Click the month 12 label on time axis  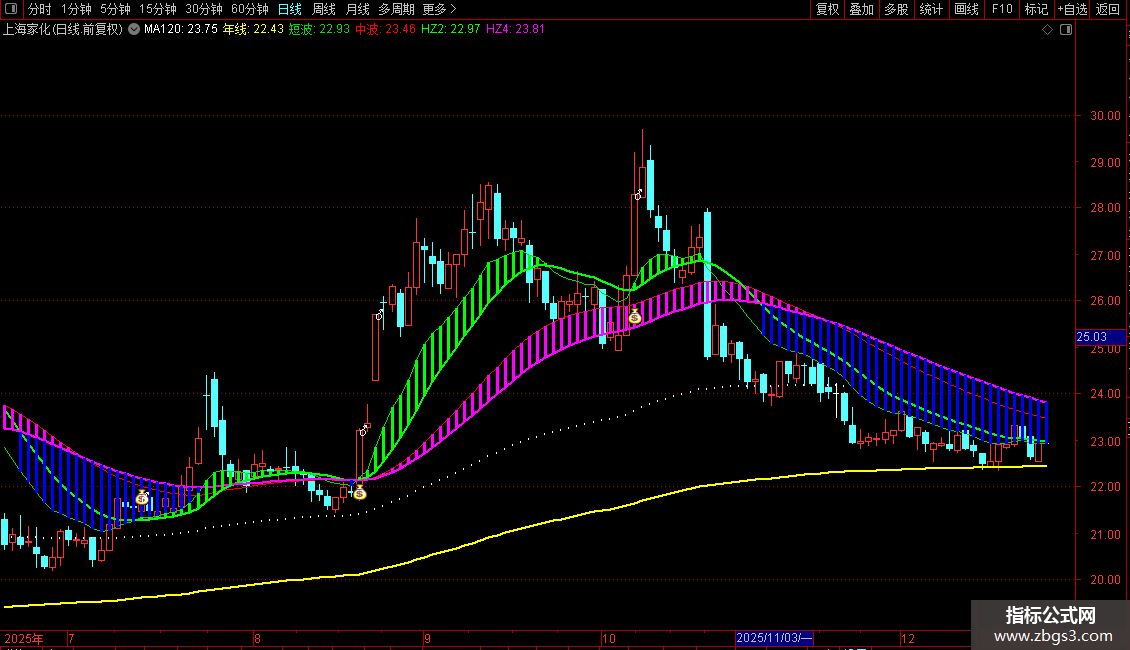[908, 638]
